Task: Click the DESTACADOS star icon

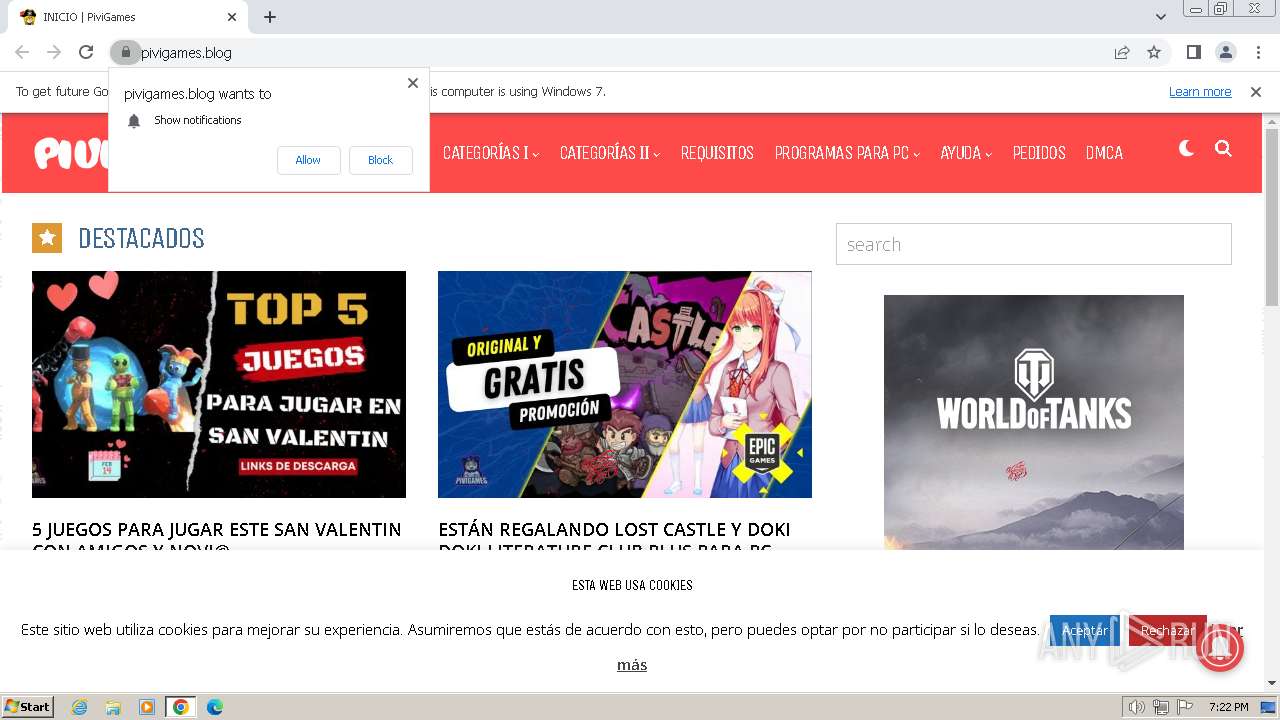Action: 47,238
